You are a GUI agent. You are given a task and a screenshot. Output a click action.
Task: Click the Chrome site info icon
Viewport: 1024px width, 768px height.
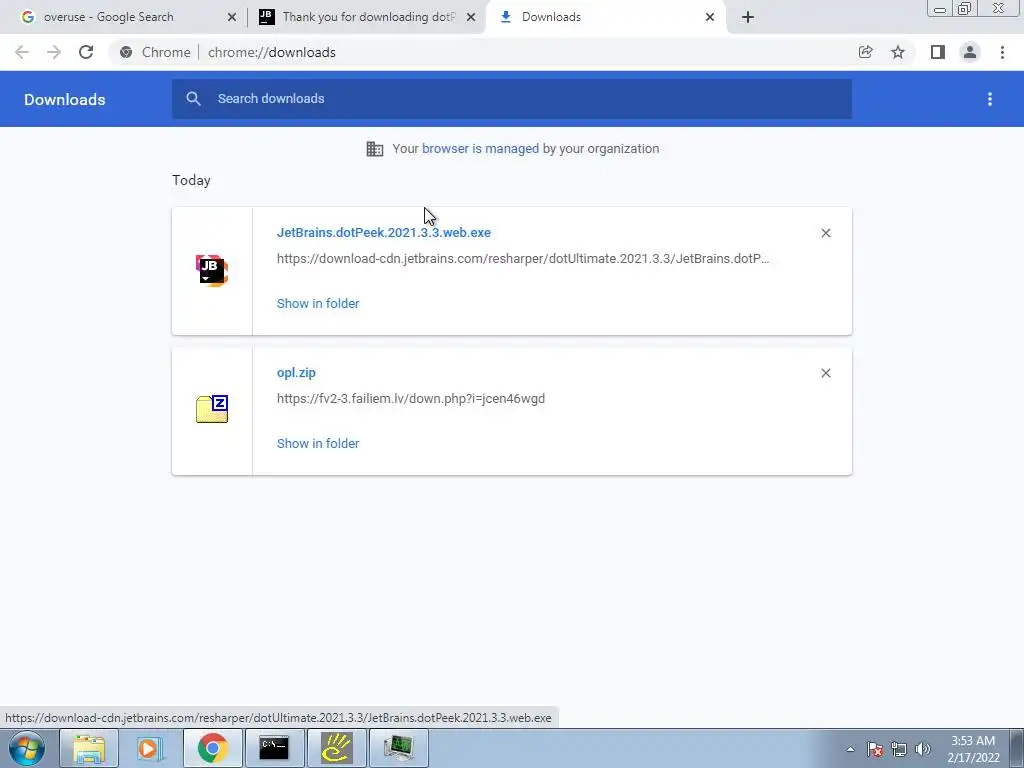[x=126, y=52]
